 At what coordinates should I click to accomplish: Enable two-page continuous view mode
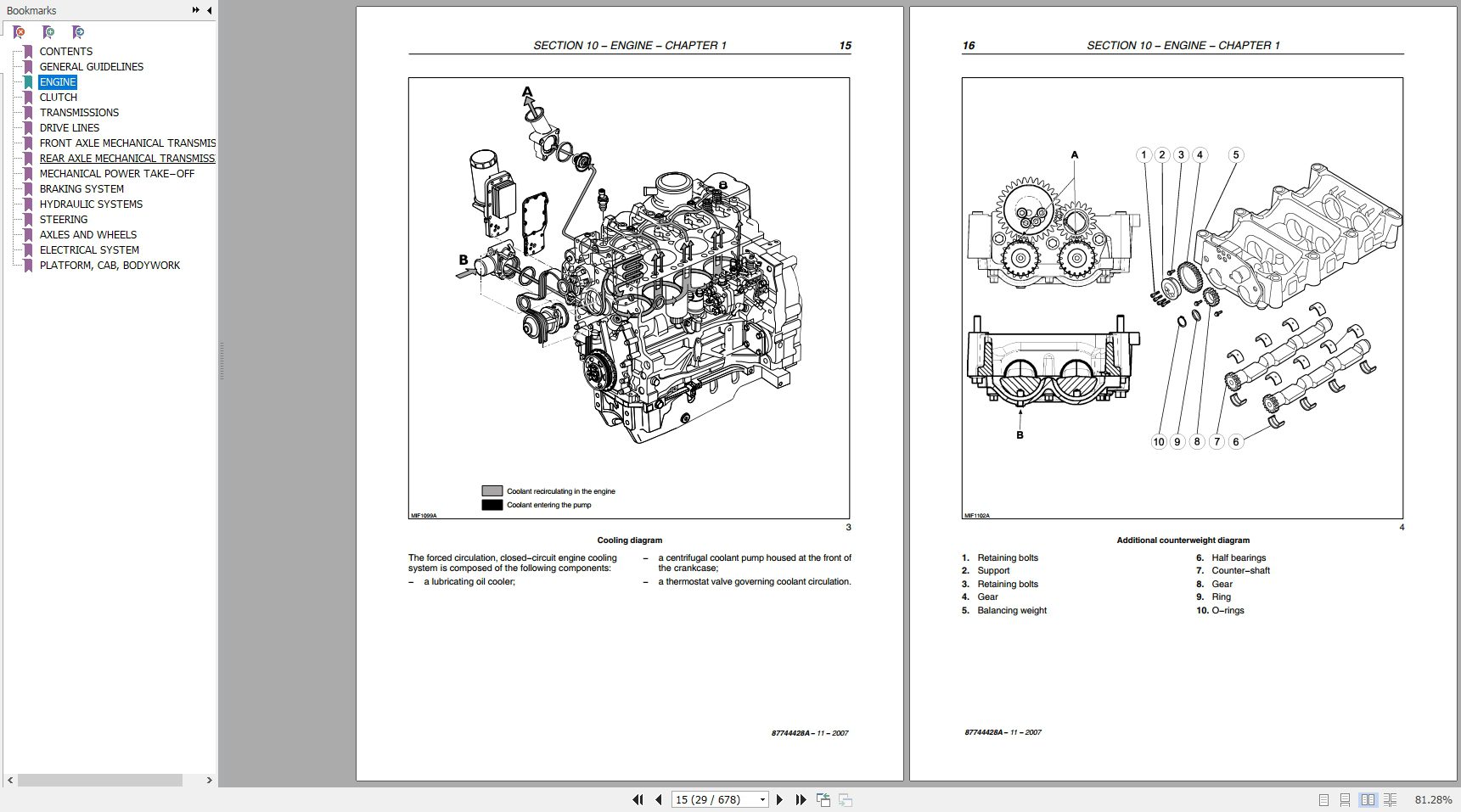coord(1391,799)
